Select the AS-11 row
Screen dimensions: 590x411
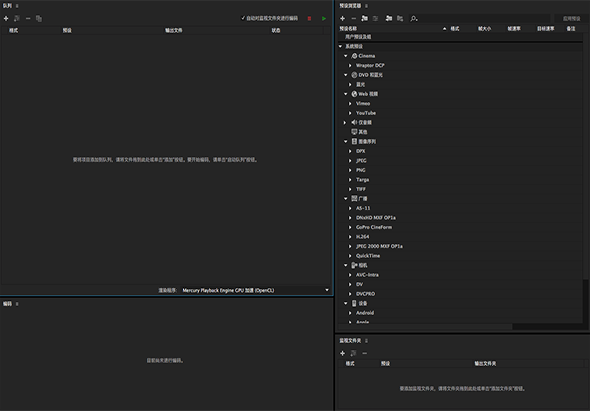(460, 208)
